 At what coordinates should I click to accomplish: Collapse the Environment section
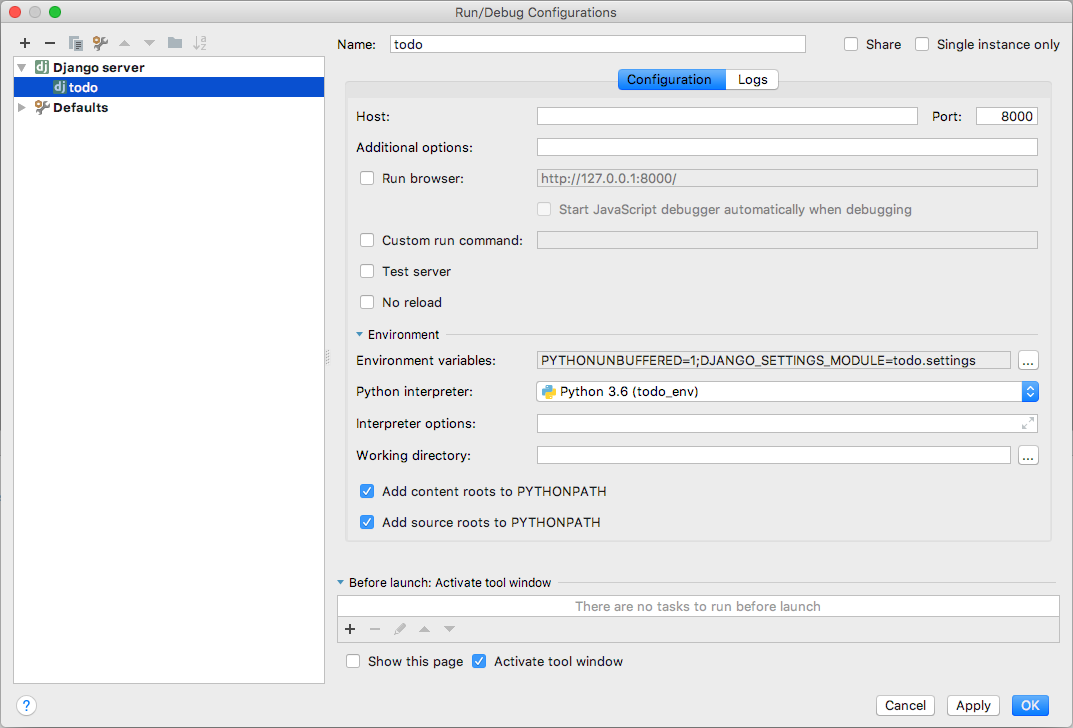pos(359,335)
